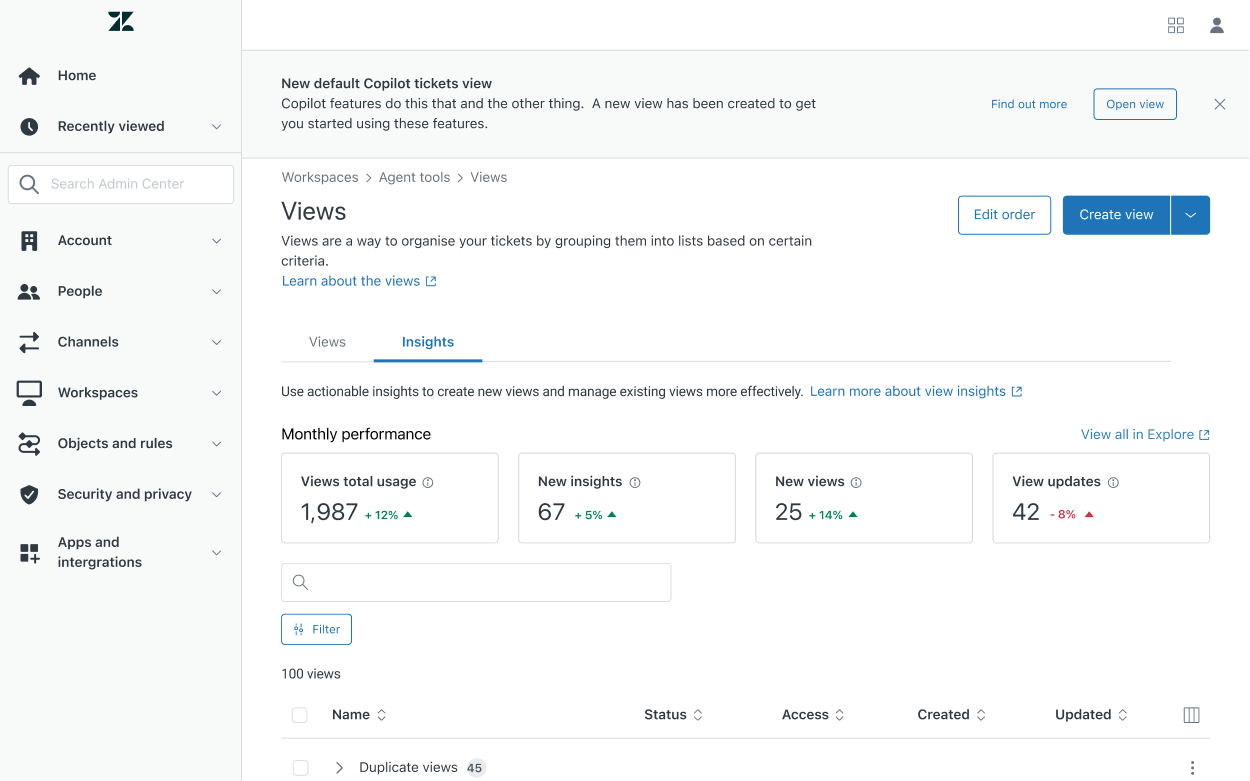Viewport: 1250px width, 781px height.
Task: Click the Home house icon
Action: click(29, 76)
